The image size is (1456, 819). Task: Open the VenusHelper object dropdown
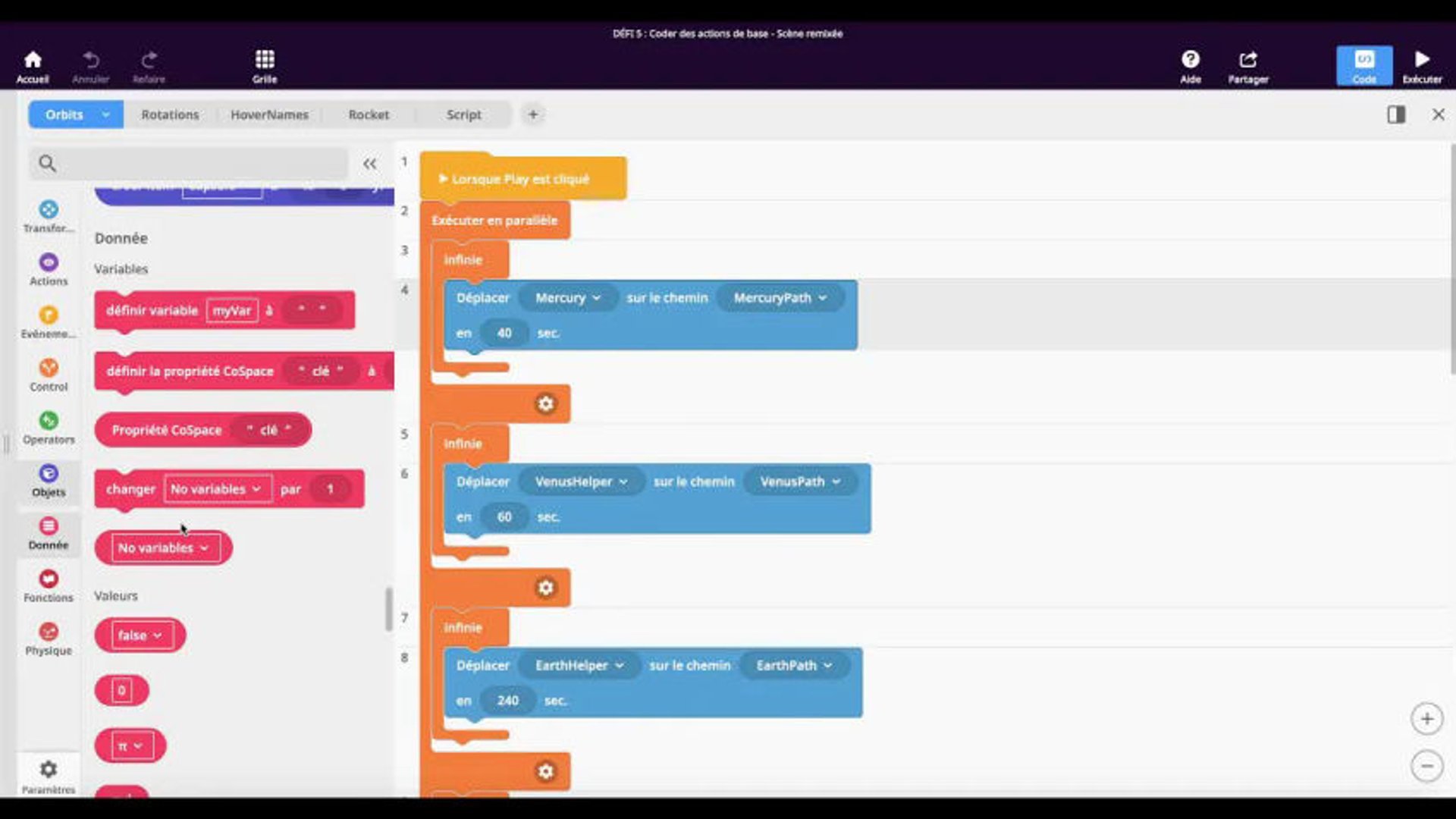(581, 482)
